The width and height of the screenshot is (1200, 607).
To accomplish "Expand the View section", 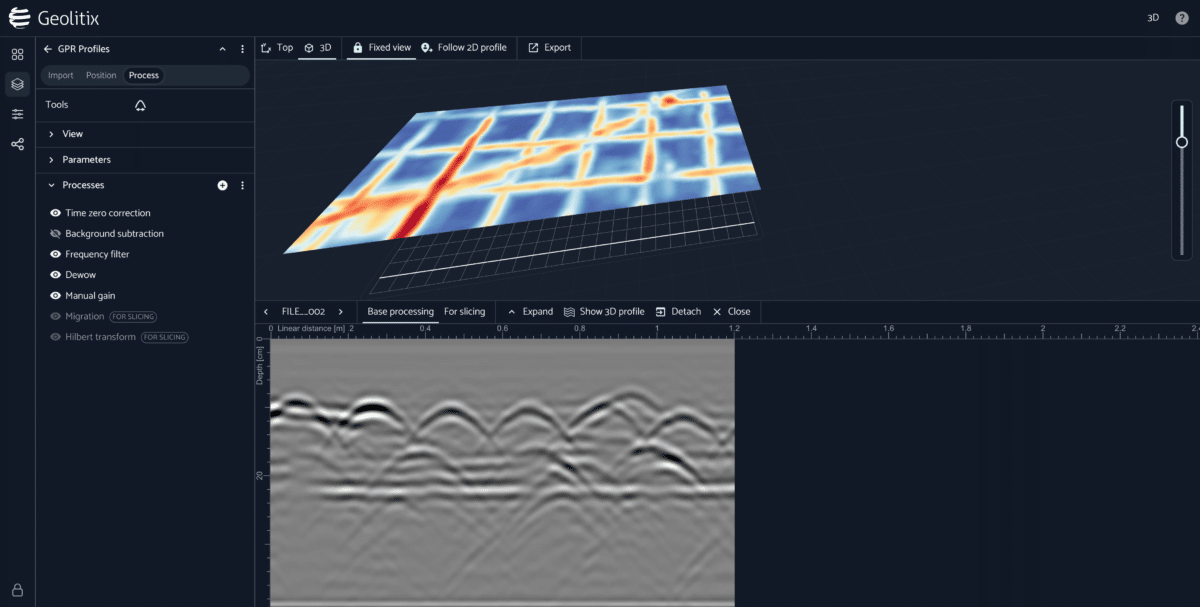I will coord(51,134).
